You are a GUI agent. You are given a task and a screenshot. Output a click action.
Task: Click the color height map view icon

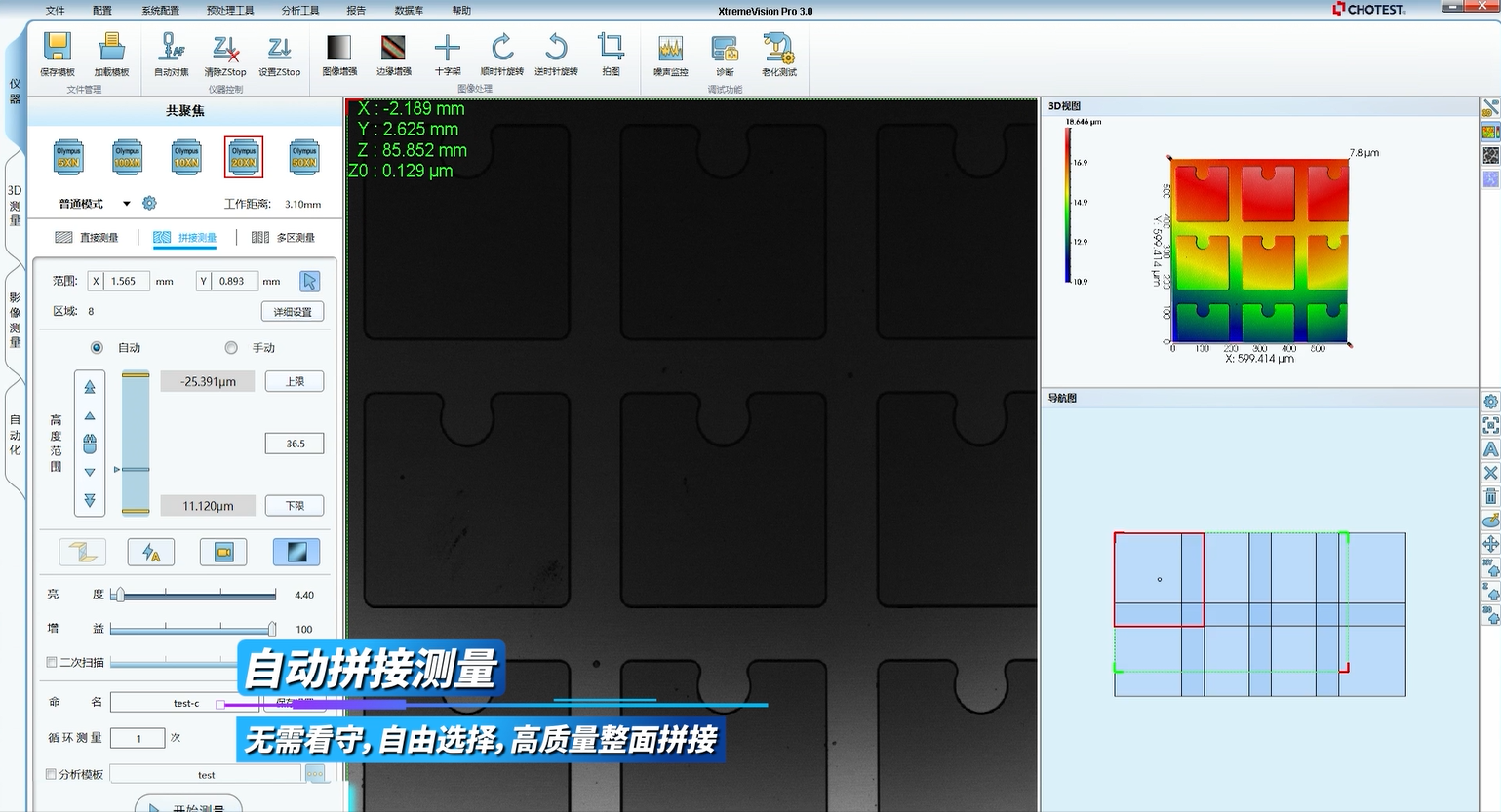coord(1490,132)
